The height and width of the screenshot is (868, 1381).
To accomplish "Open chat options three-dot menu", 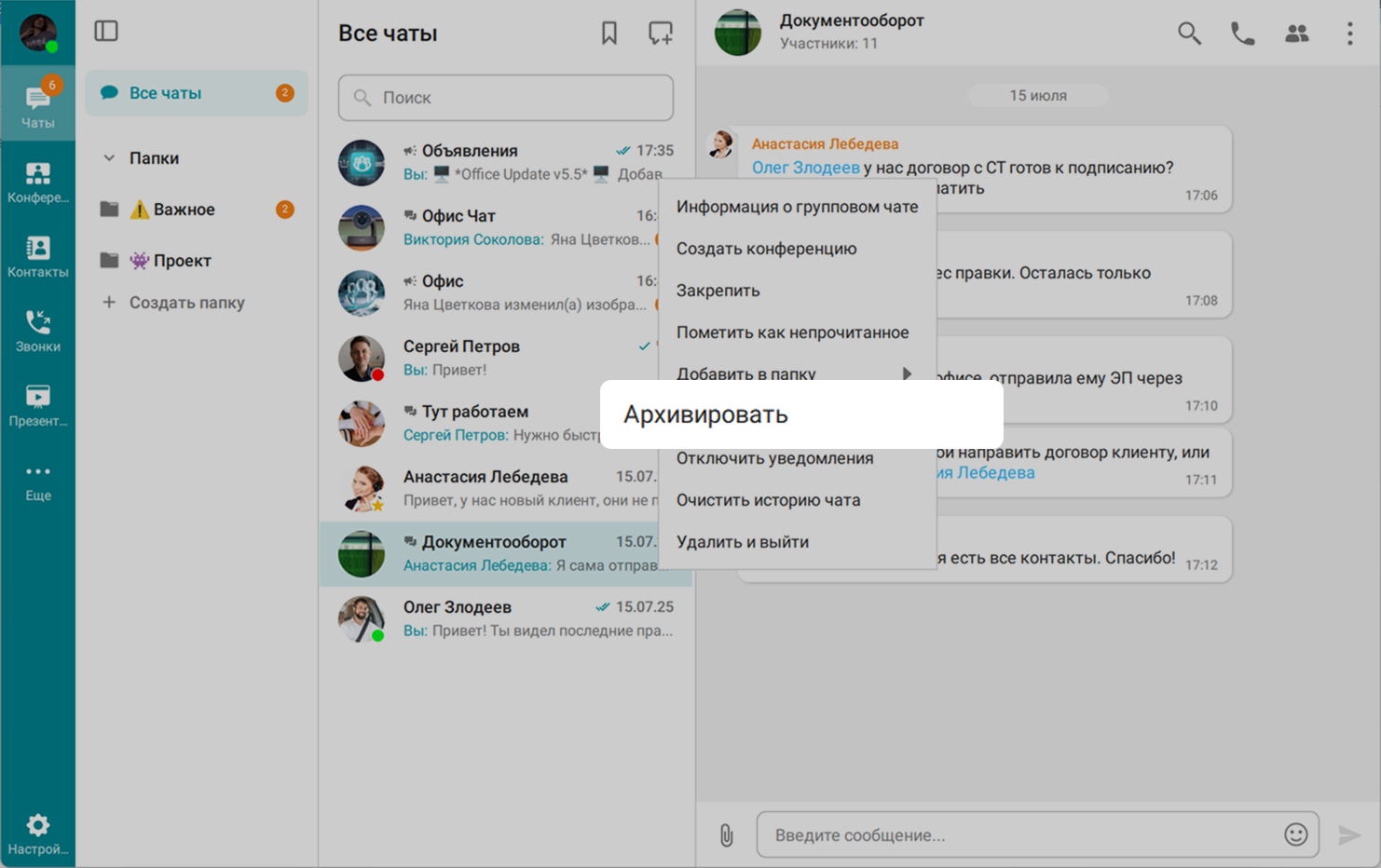I will pyautogui.click(x=1349, y=34).
